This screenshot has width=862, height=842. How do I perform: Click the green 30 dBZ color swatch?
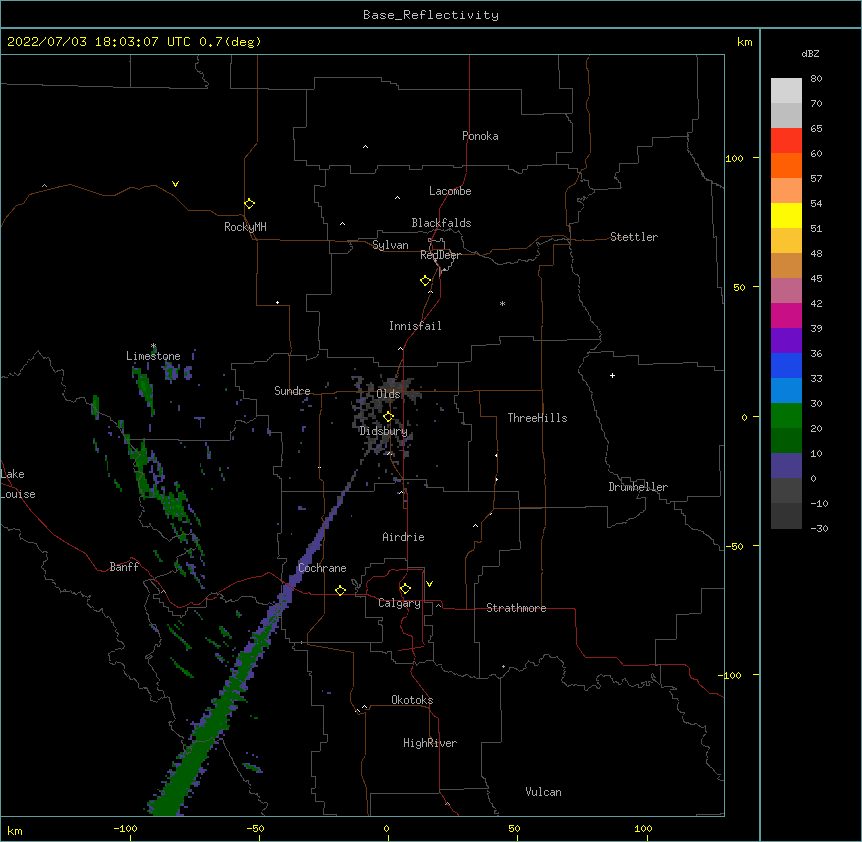click(786, 416)
